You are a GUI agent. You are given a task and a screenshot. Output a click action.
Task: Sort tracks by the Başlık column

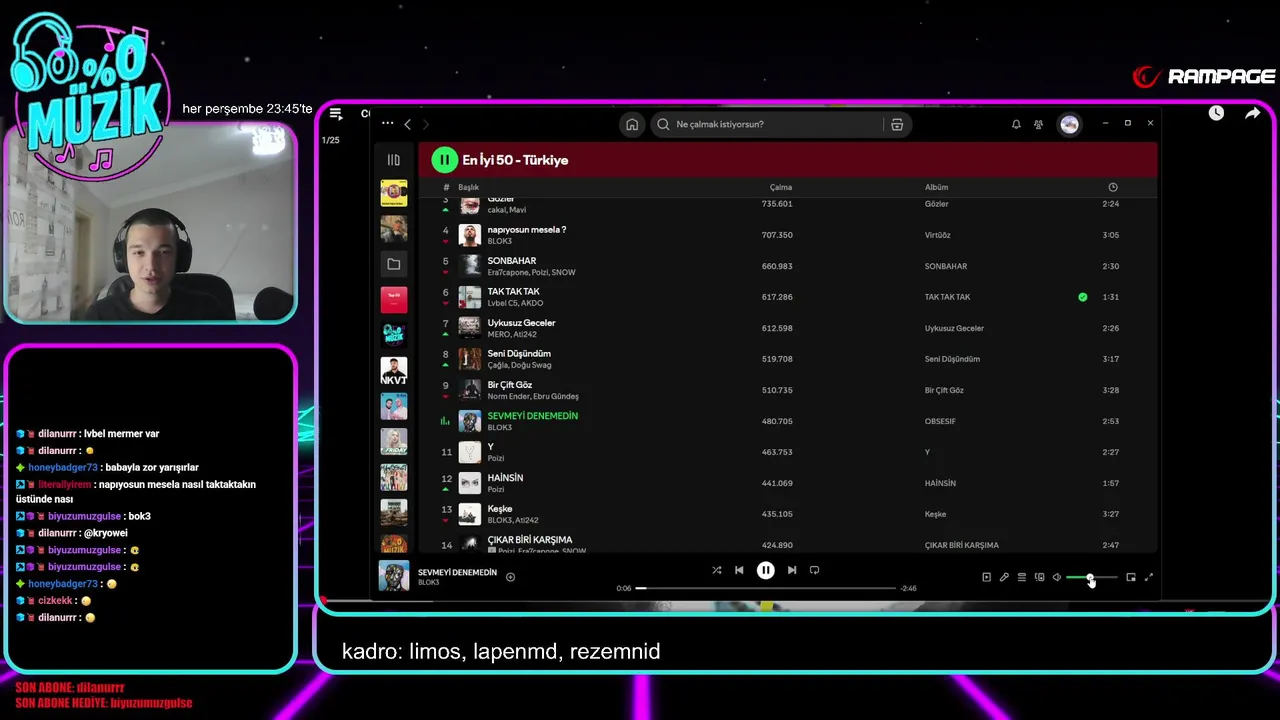468,187
